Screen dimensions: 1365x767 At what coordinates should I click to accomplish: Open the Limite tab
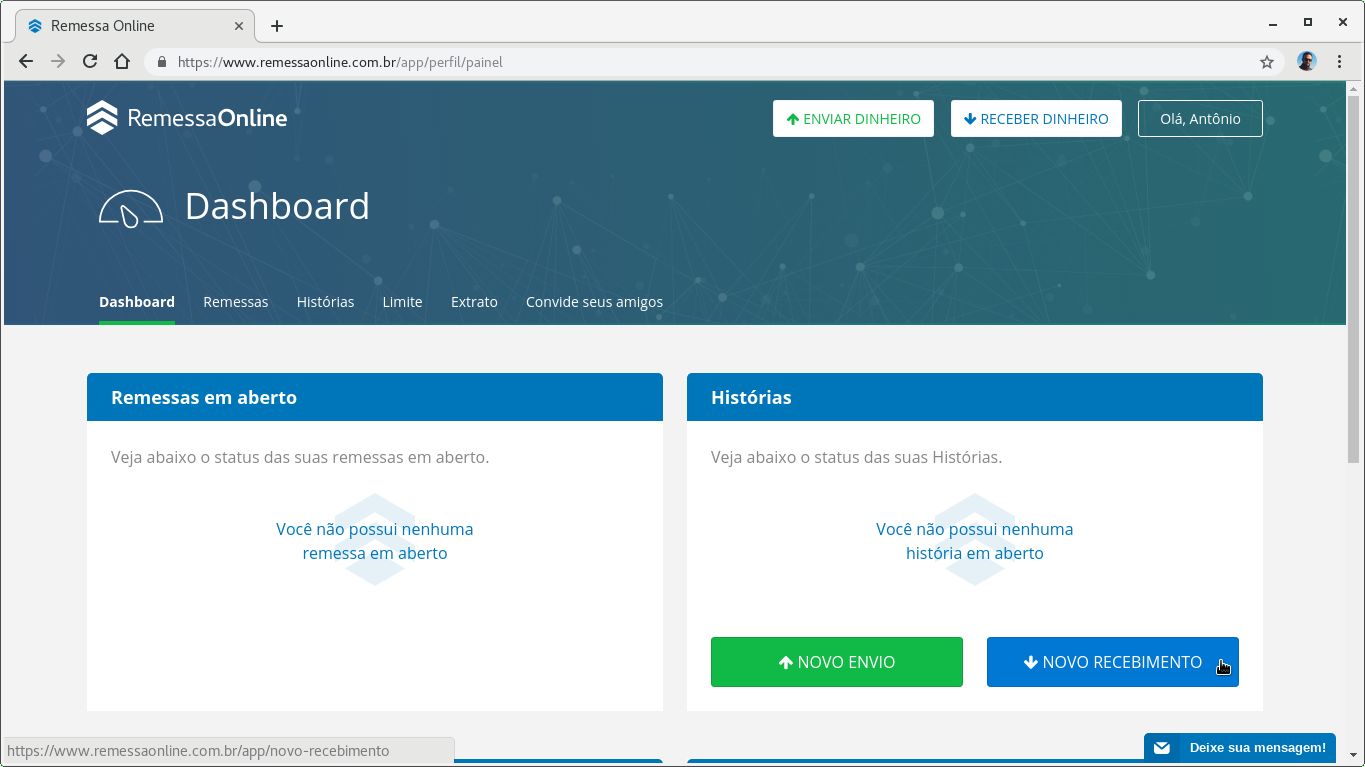click(402, 302)
